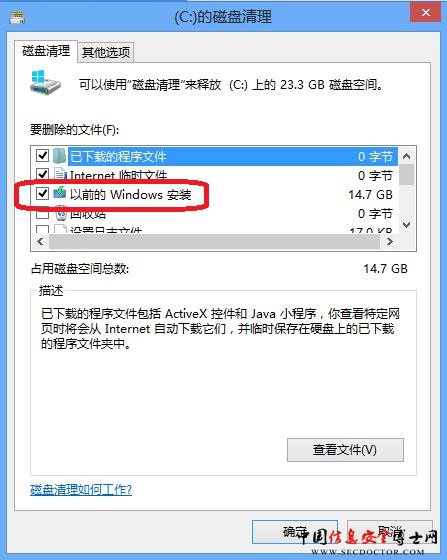Viewport: 447px width, 560px height.
Task: Click the 已下载的程序文件 folder icon
Action: click(x=60, y=156)
